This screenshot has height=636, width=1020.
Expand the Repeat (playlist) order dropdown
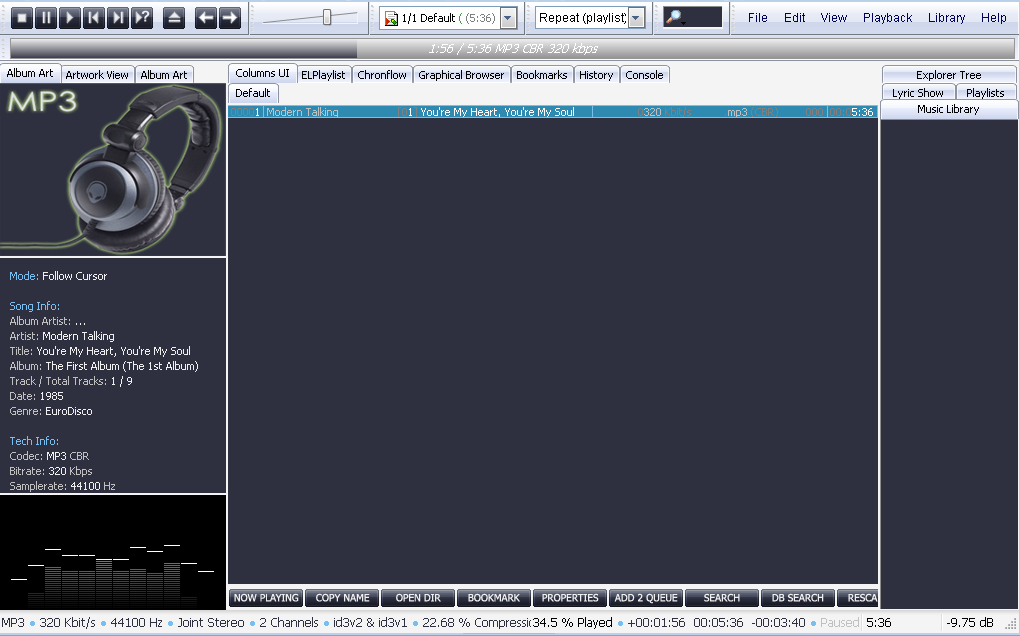click(x=636, y=18)
